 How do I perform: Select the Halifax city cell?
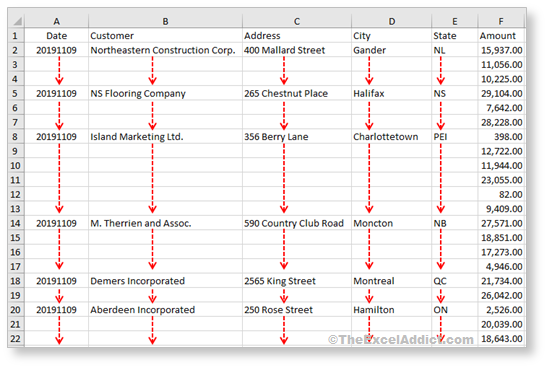392,93
